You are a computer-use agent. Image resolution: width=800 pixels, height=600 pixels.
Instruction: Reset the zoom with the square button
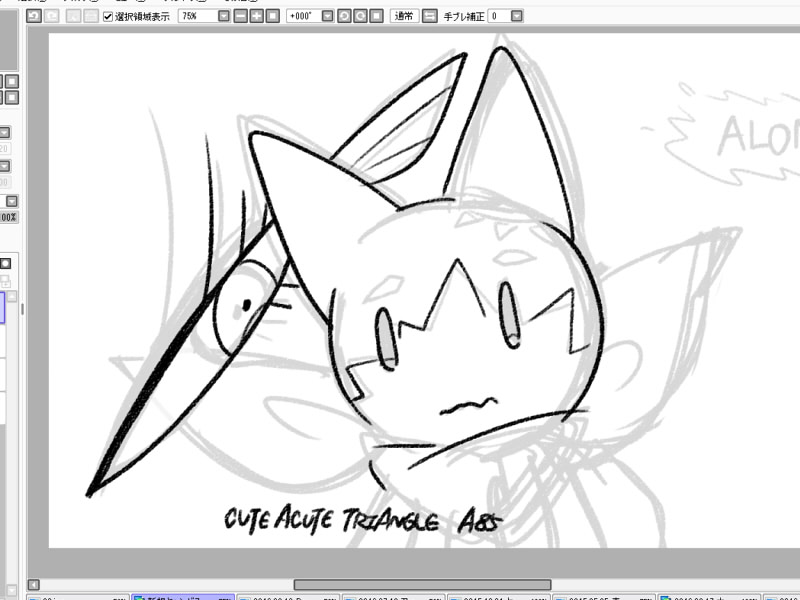click(273, 16)
